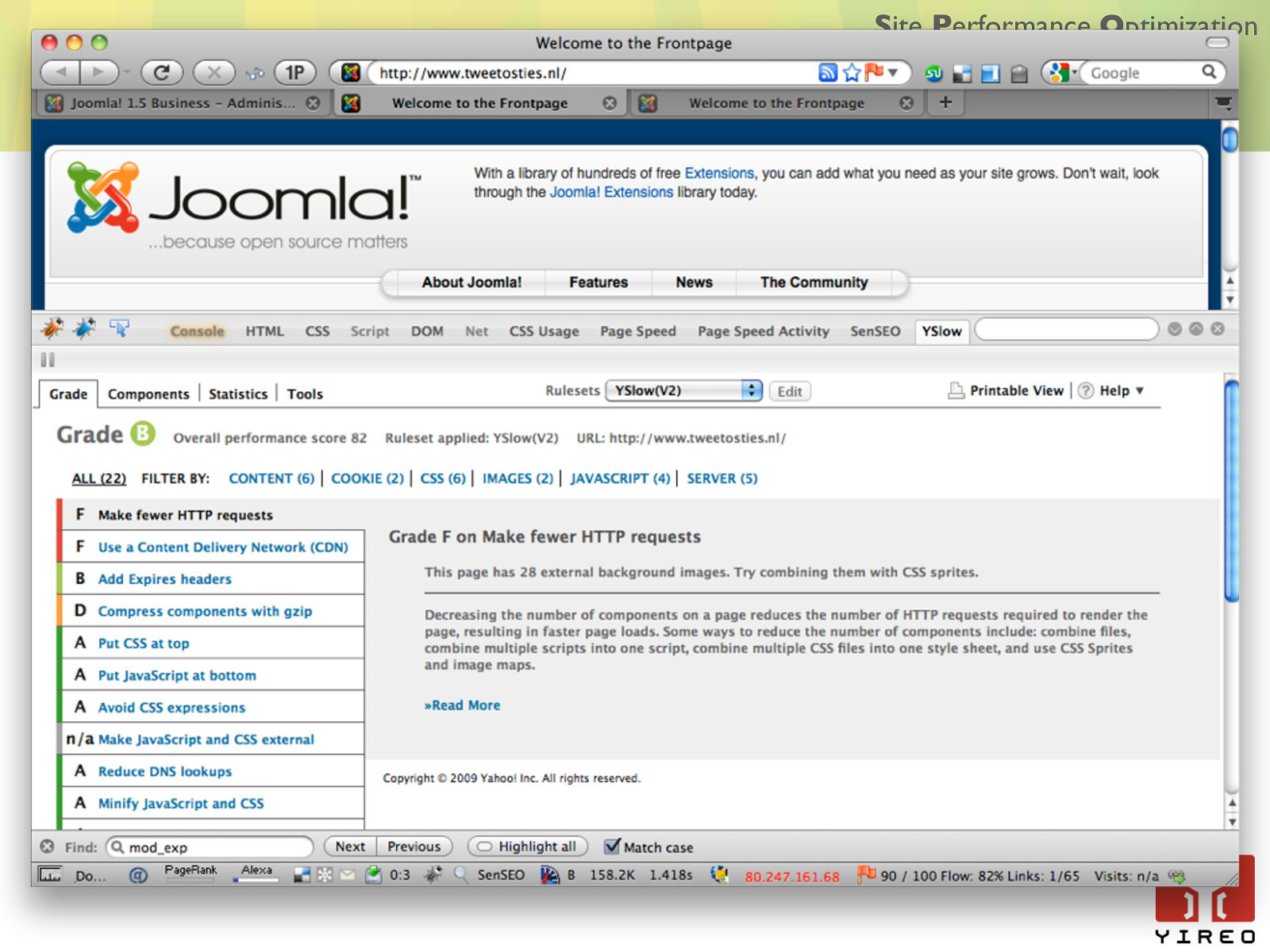
Task: Click the Firebug search field
Action: (x=1066, y=329)
